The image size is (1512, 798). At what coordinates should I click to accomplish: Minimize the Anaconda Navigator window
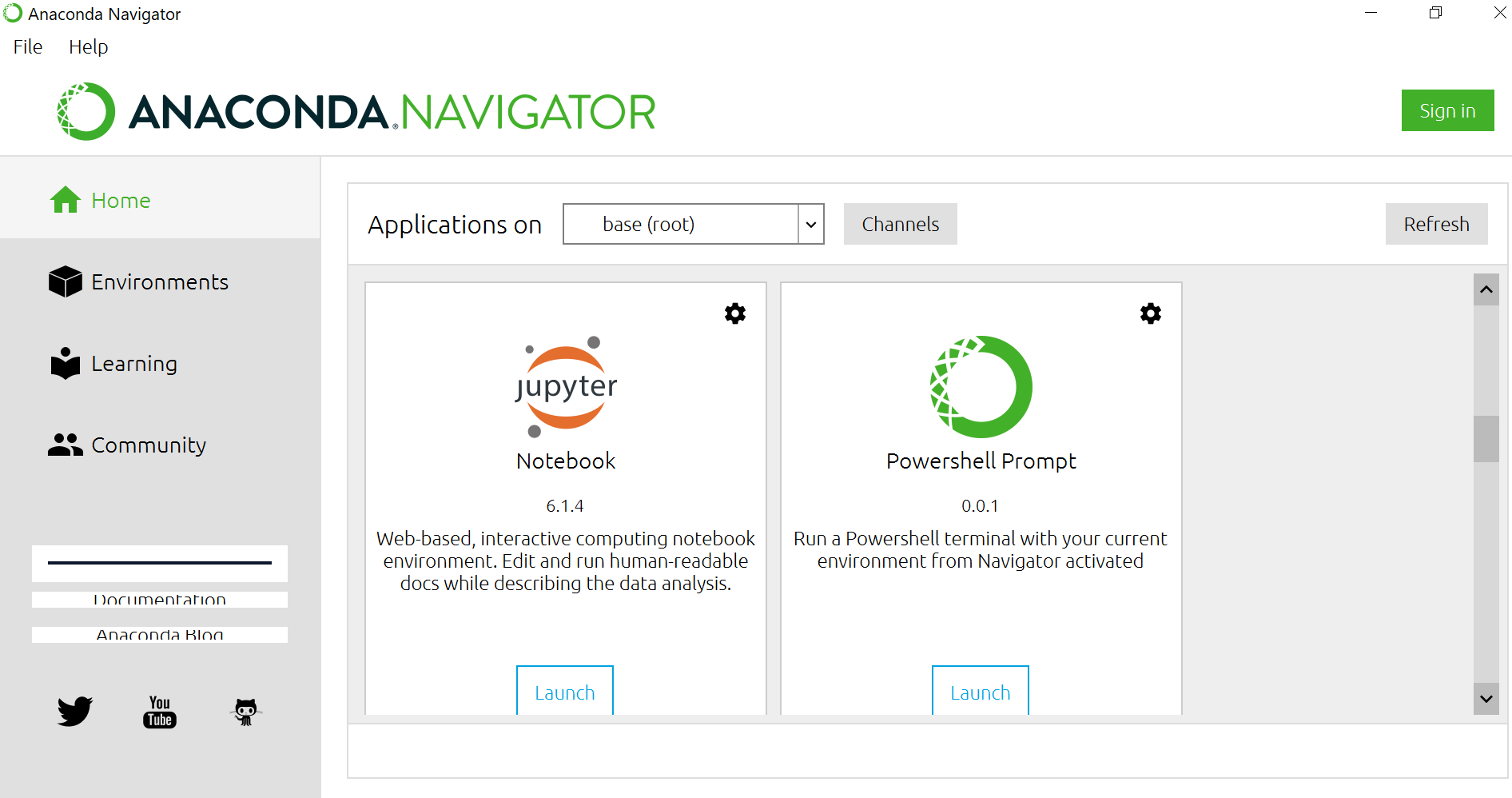click(x=1371, y=13)
